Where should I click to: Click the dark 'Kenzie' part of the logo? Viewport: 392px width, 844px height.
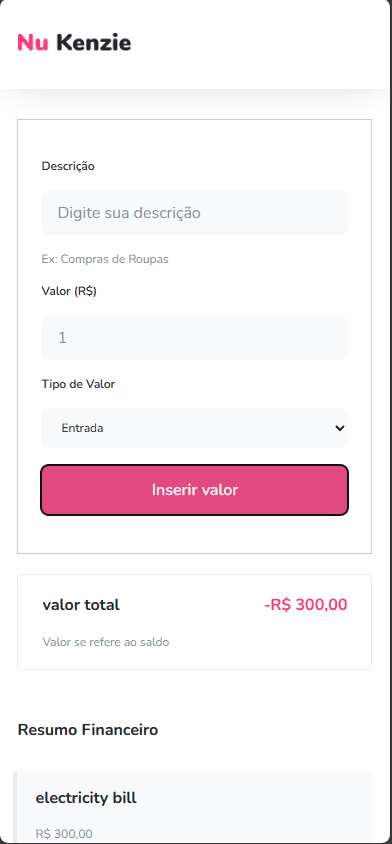94,43
